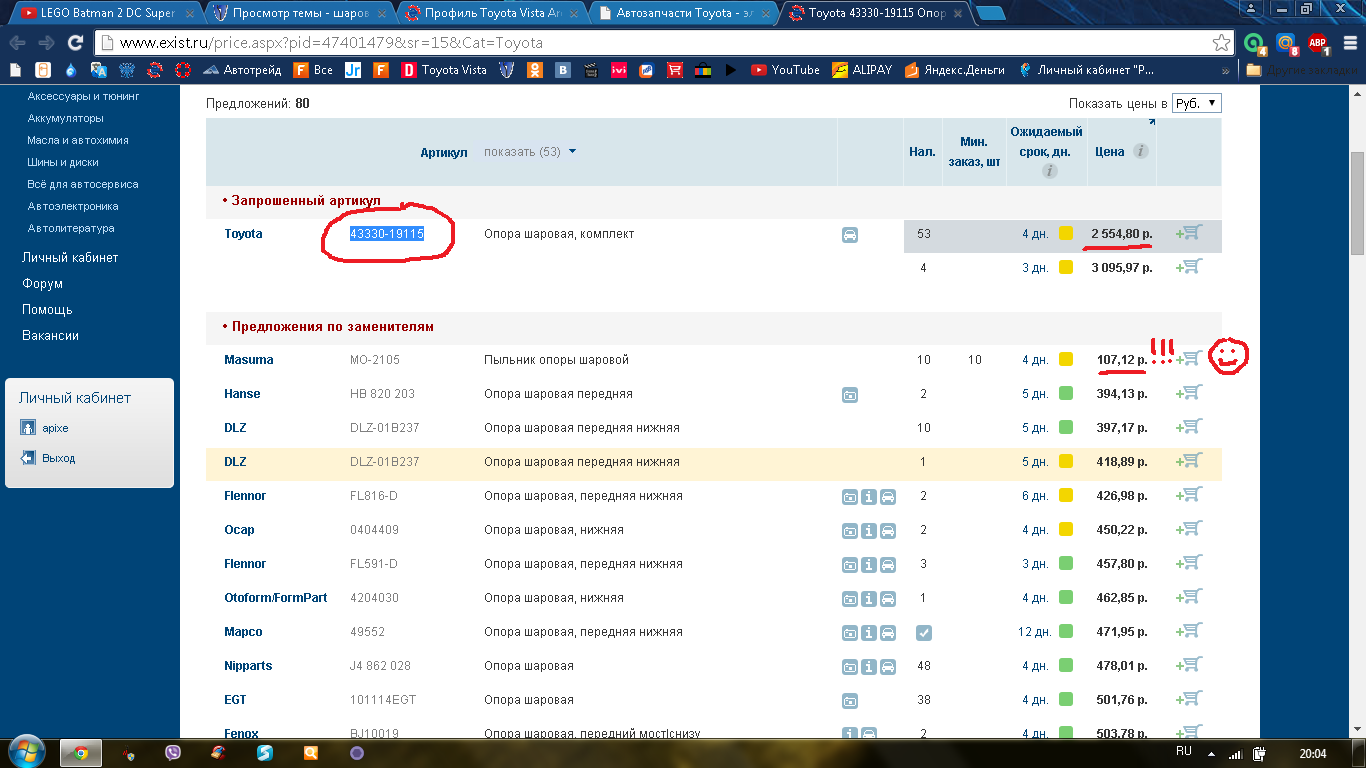Open the Руб. currency dropdown
This screenshot has height=768, width=1366.
point(1196,103)
